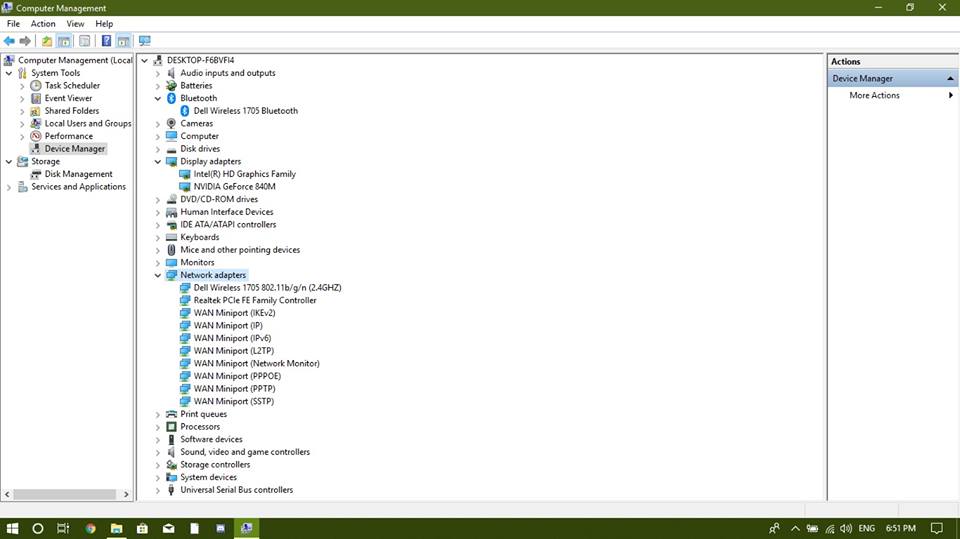
Task: Show hidden tray icons chevron
Action: [795, 528]
